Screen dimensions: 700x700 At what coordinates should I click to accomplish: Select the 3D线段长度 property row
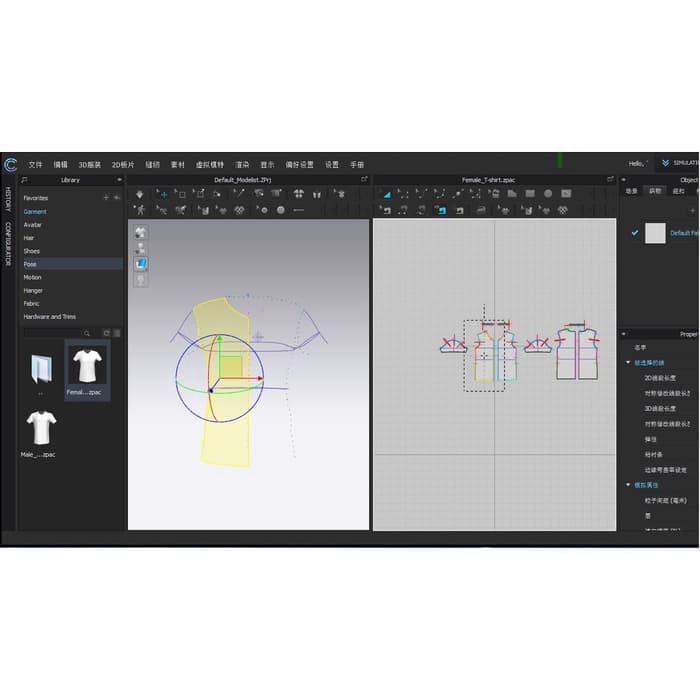[660, 408]
